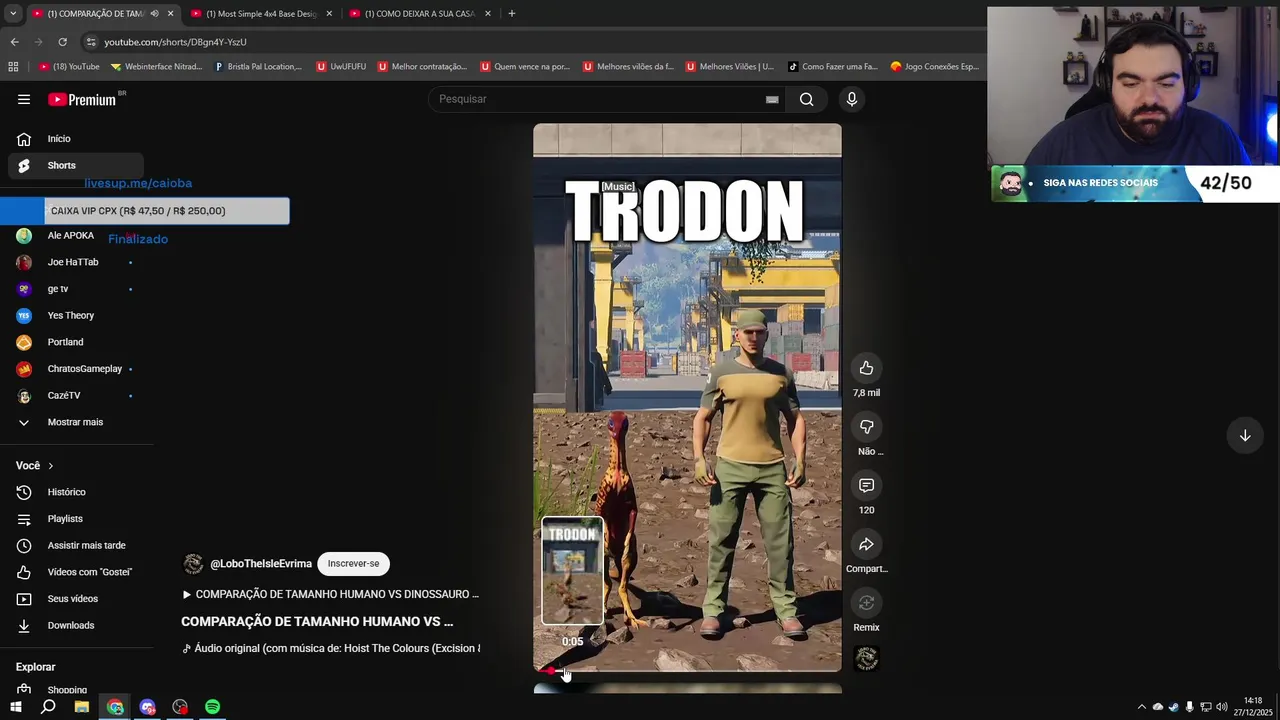Close the Most Simple 4x4 Base Design tab

point(329,14)
